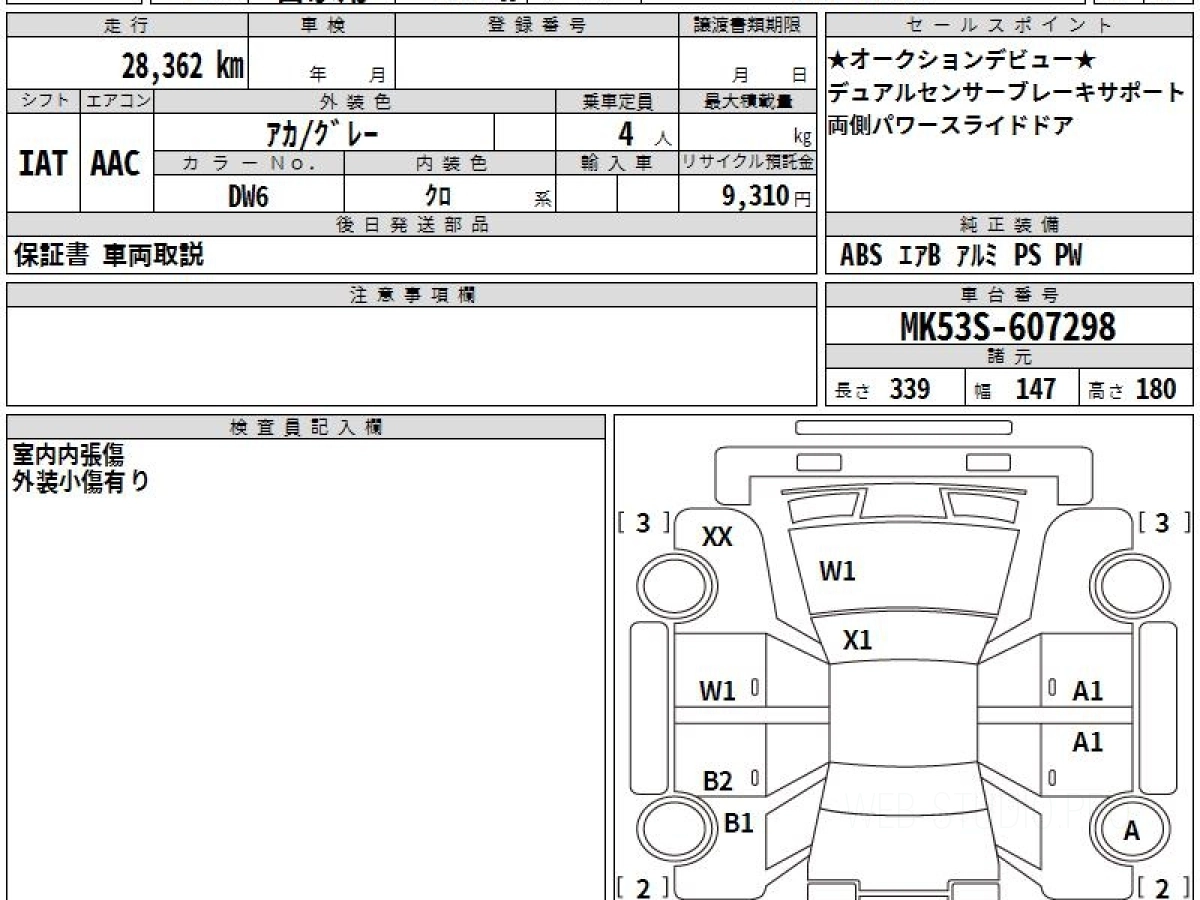Click B2 mark on left rear door
1200x900 pixels.
718,782
